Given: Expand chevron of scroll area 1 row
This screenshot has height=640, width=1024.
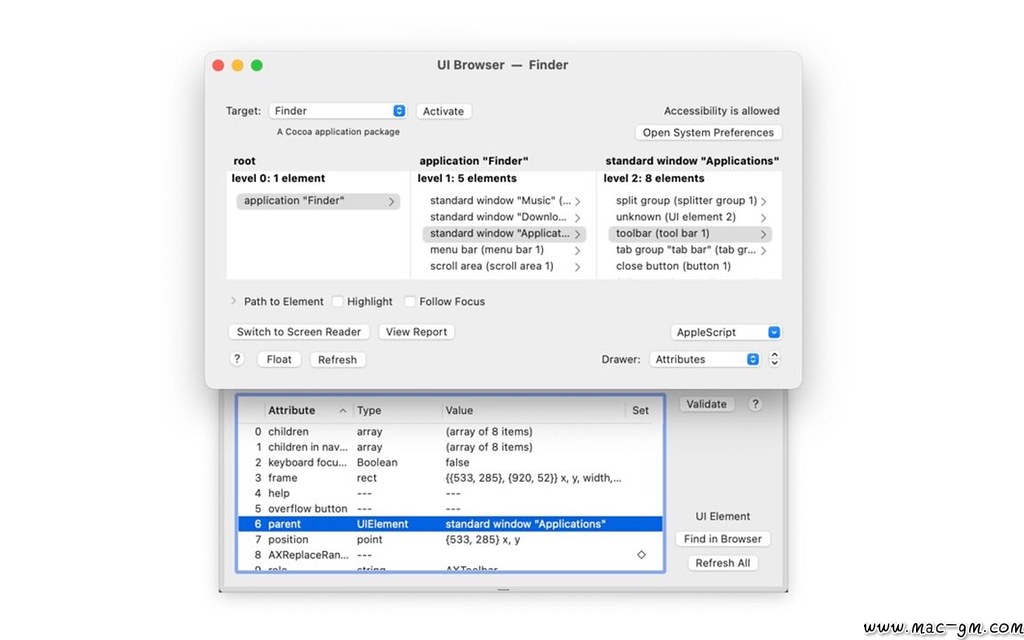Looking at the screenshot, I should click(x=577, y=267).
